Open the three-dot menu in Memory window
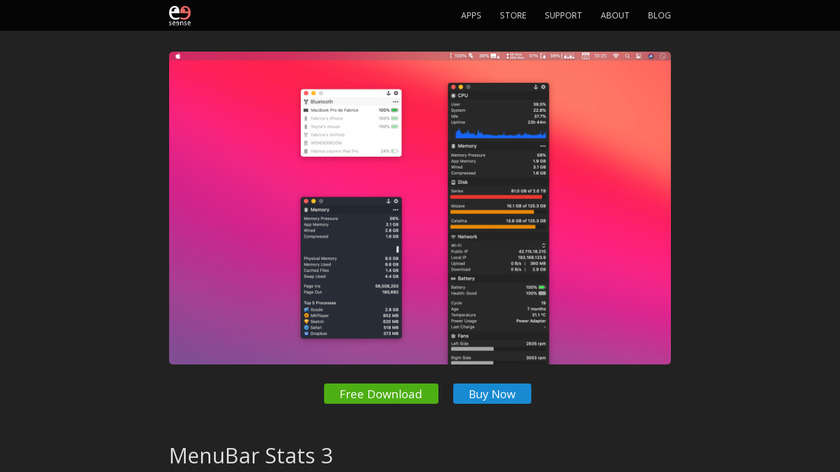840x472 pixels. click(395, 210)
